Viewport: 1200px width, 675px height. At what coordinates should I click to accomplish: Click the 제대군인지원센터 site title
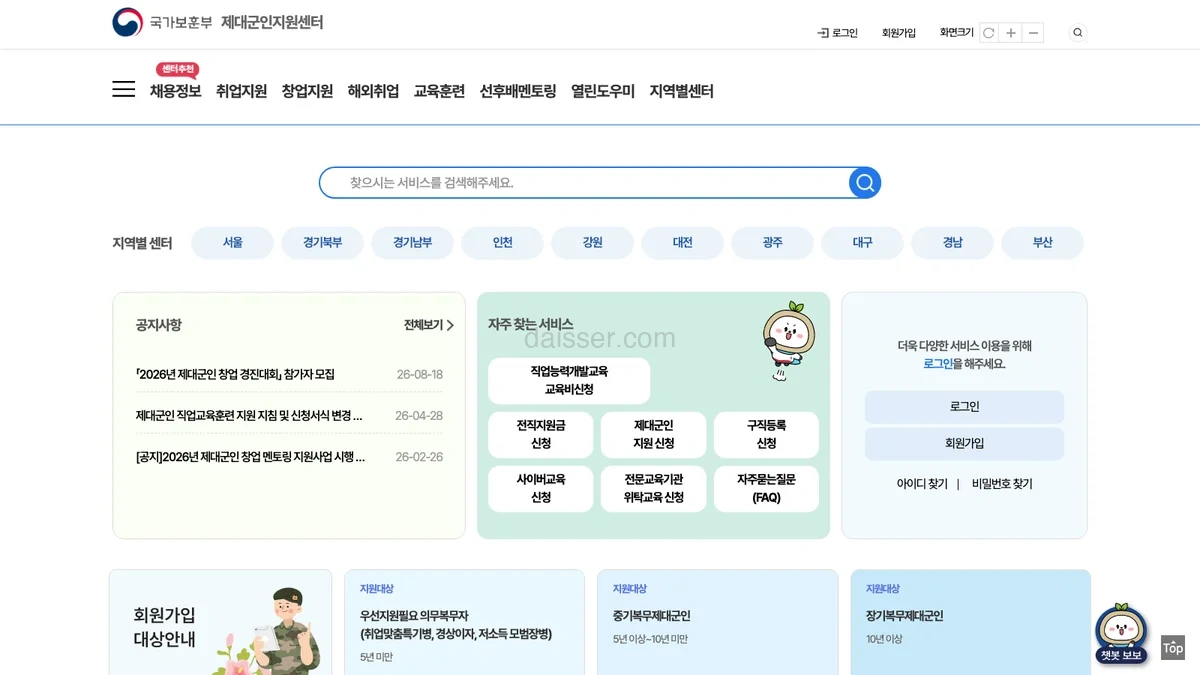[x=272, y=22]
